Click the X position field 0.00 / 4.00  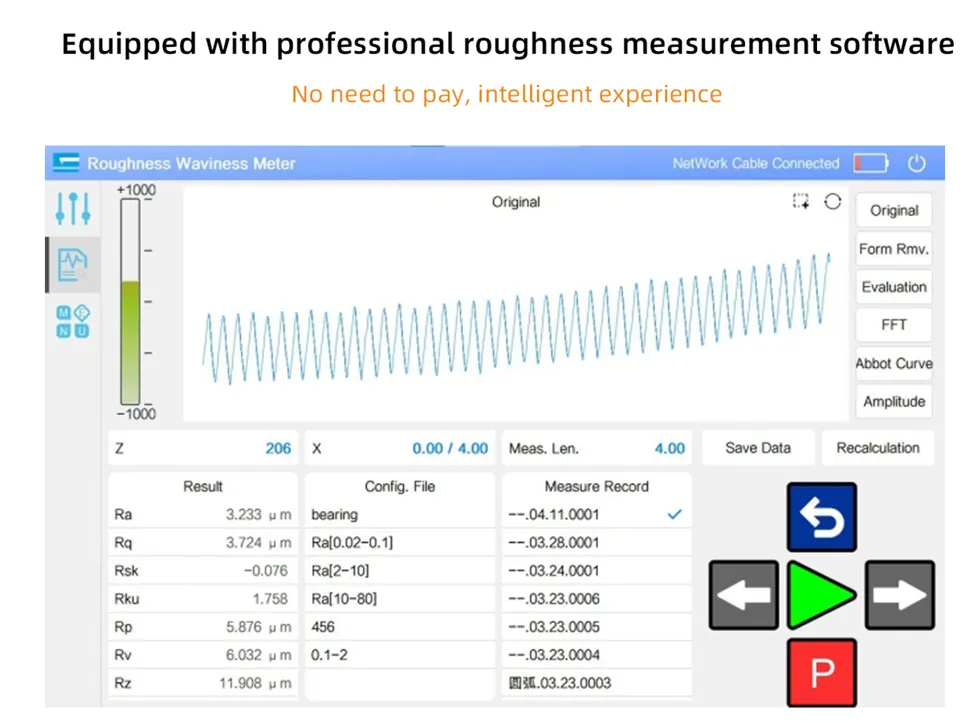click(400, 448)
